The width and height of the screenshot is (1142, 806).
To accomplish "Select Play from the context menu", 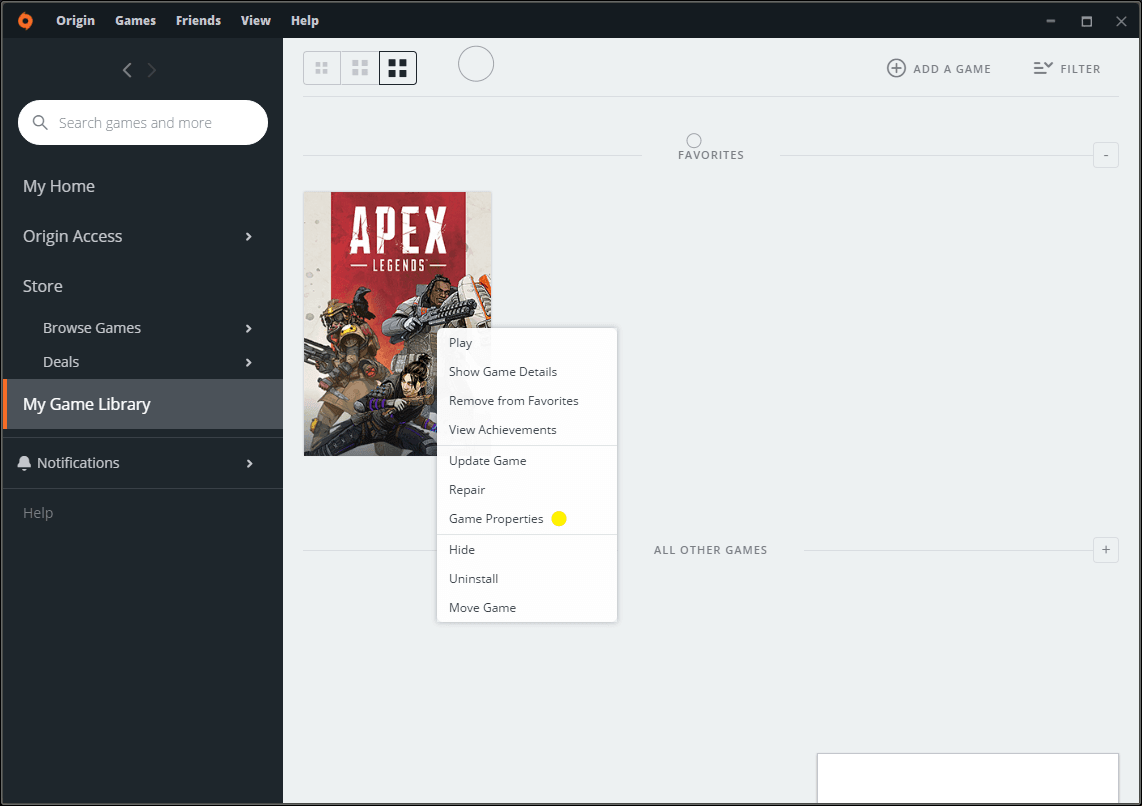I will 527,343.
